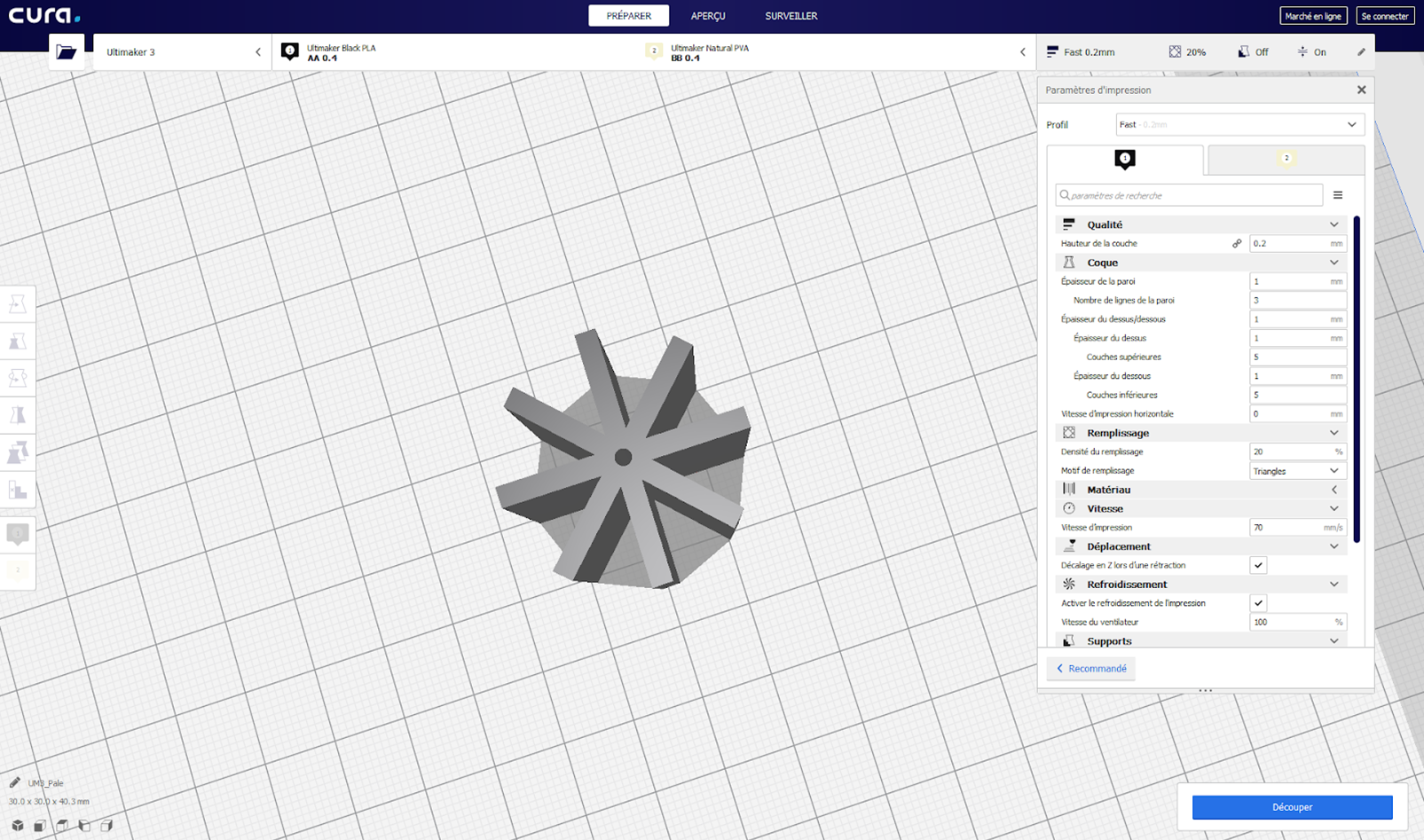Click the Recommandé button

1091,669
